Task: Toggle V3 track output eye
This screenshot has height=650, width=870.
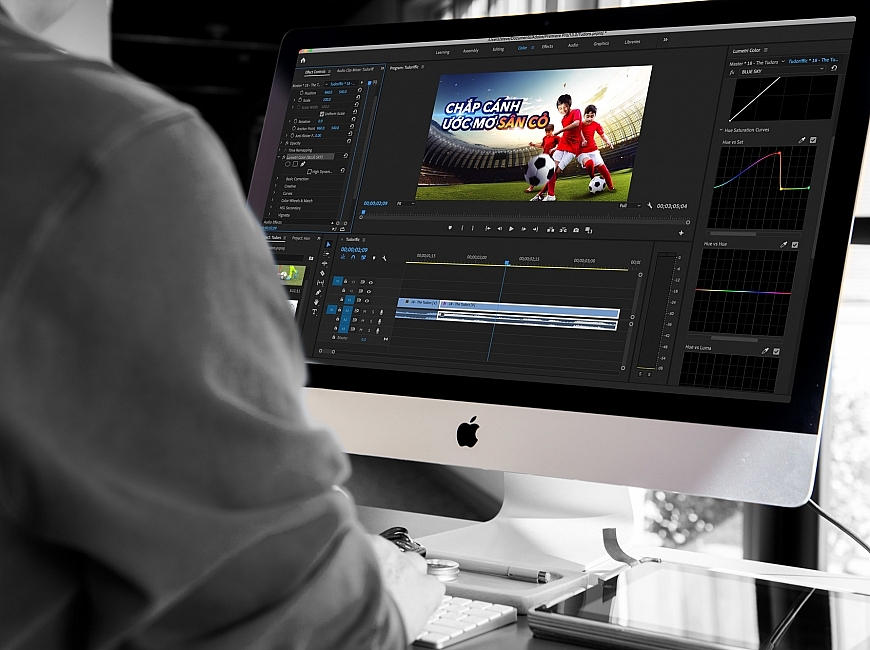Action: 371,283
